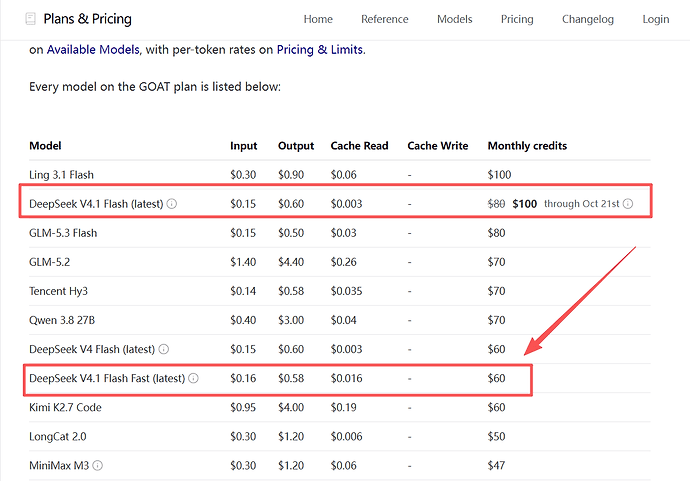Click the Model column header
This screenshot has height=481, width=690.
pyautogui.click(x=45, y=146)
